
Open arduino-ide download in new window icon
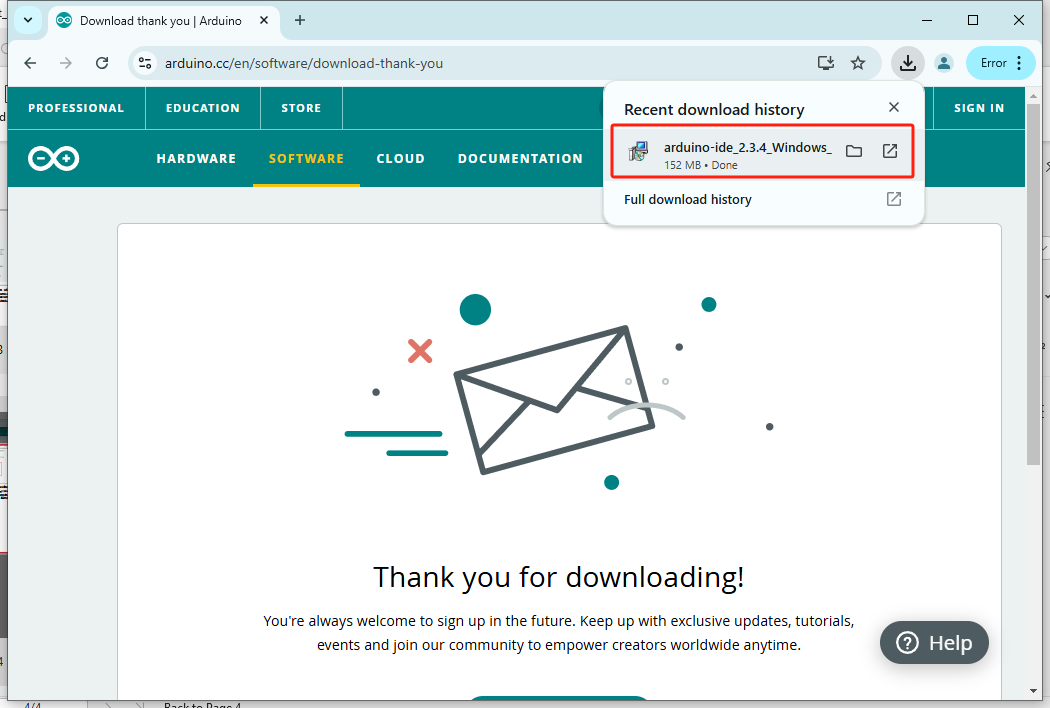pyautogui.click(x=890, y=151)
